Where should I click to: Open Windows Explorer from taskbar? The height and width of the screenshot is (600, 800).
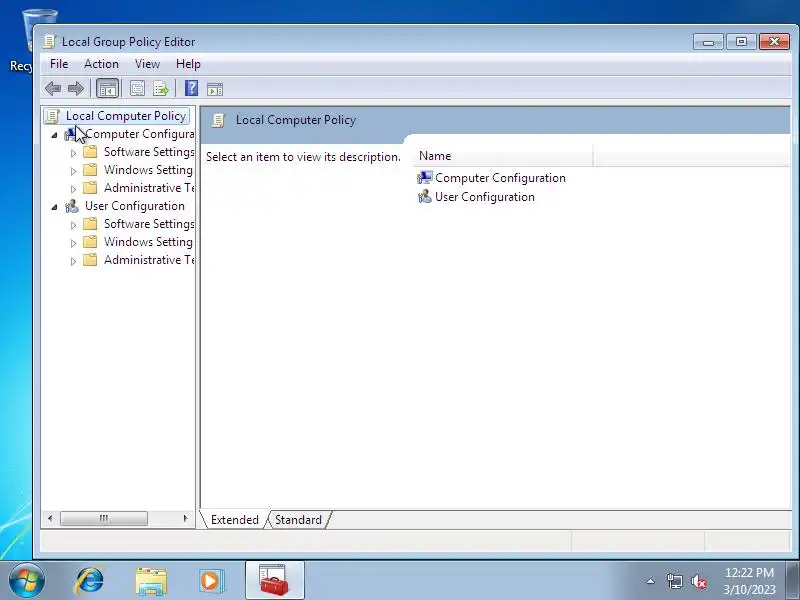tap(151, 581)
